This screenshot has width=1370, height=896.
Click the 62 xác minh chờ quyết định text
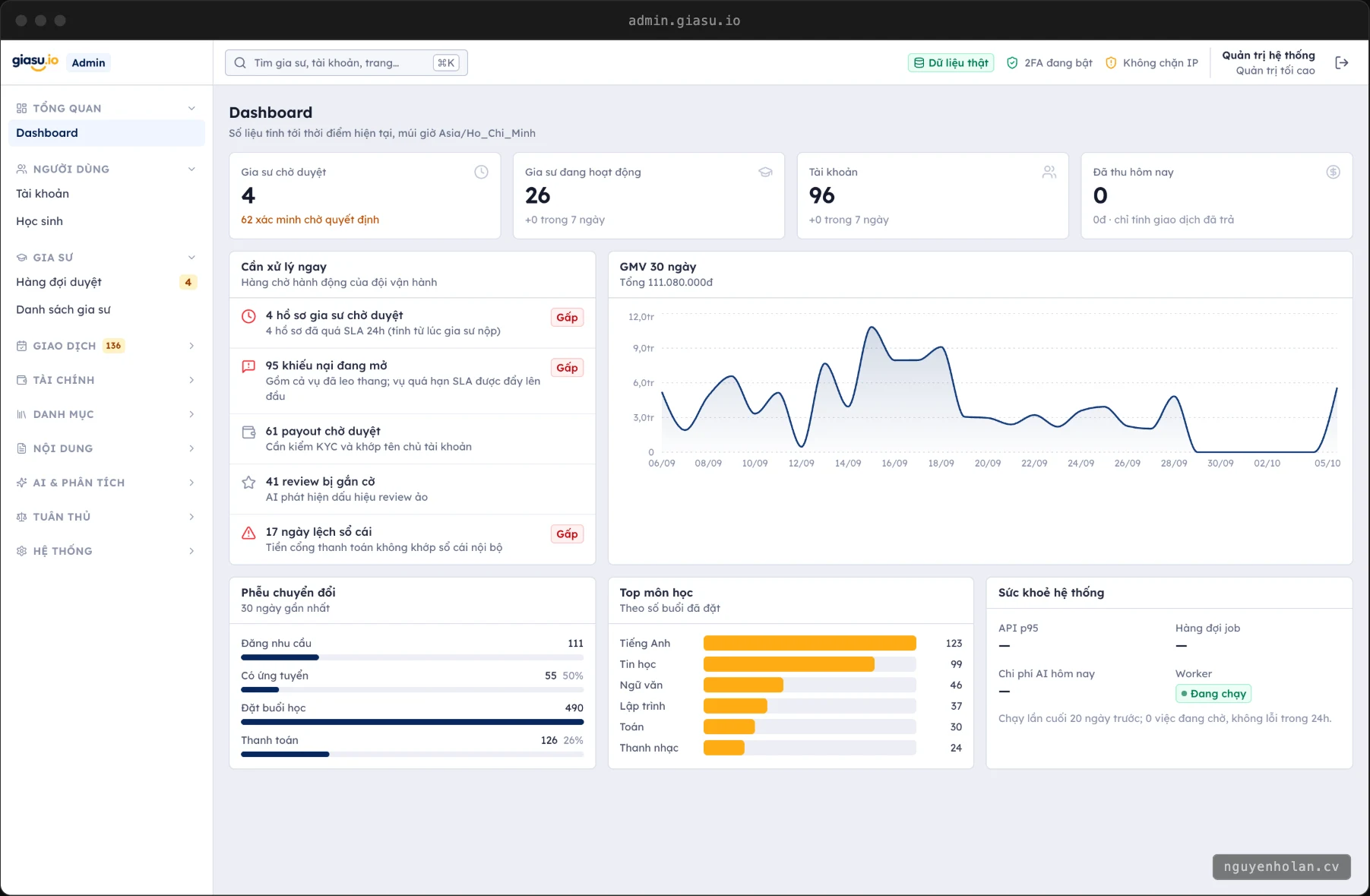[310, 220]
